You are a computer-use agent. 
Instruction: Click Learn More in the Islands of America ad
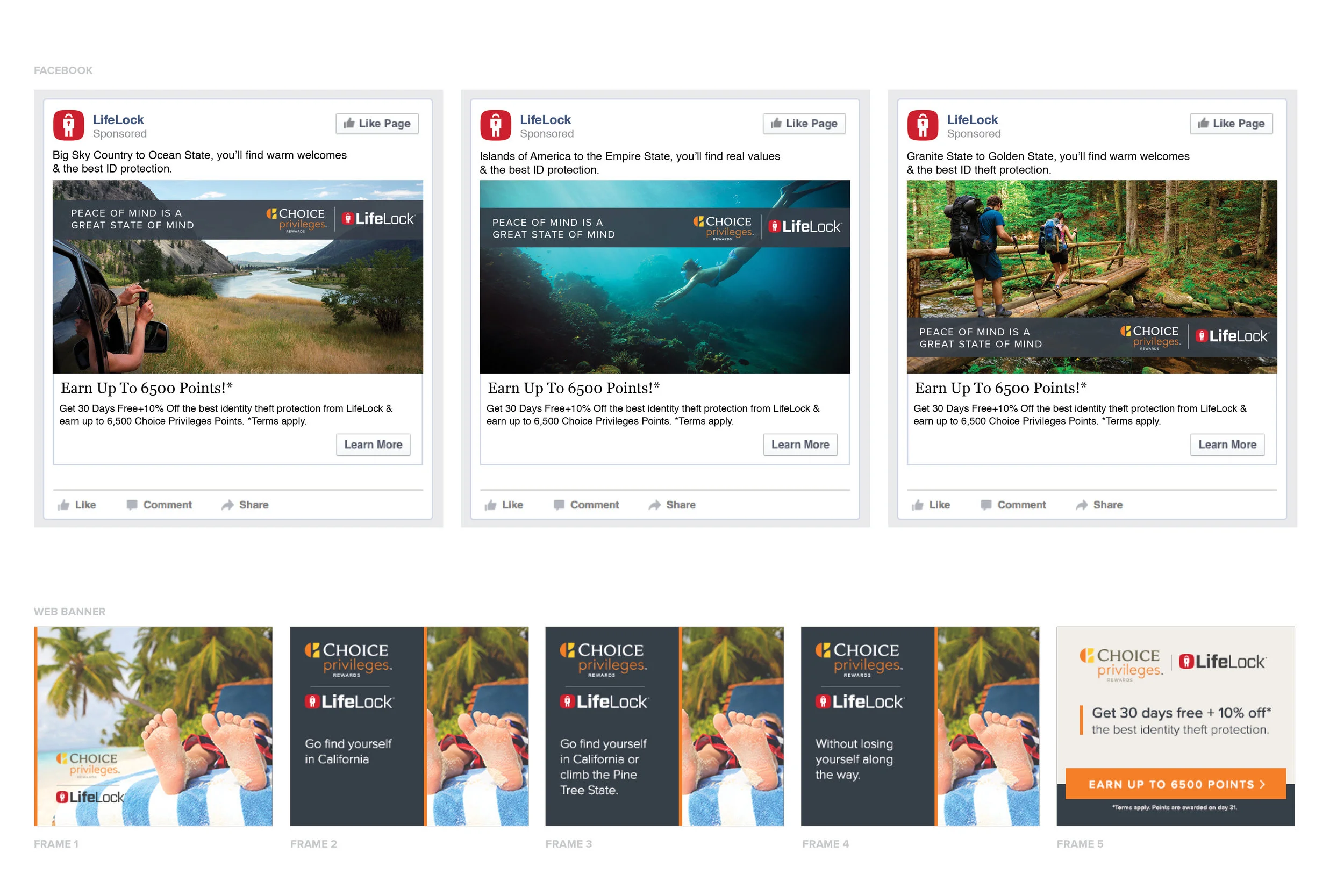pyautogui.click(x=800, y=445)
